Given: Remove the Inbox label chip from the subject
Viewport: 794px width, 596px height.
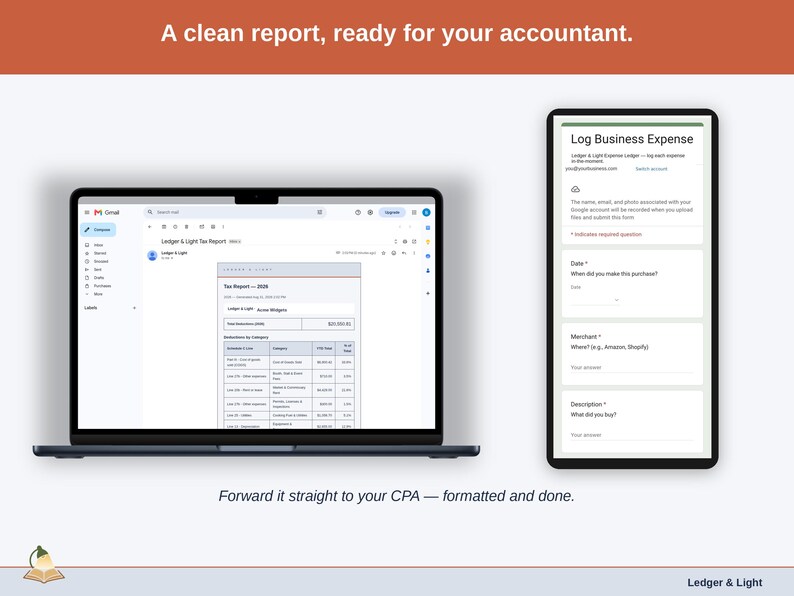Looking at the screenshot, I should [x=239, y=242].
